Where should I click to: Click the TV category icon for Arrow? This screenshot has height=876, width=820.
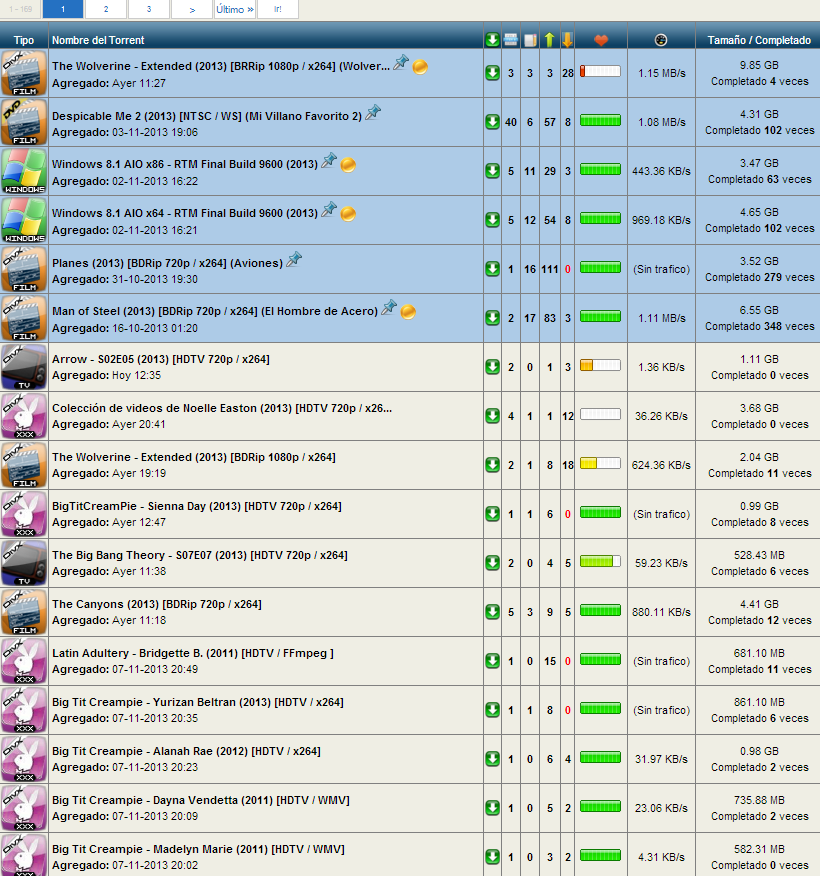pos(24,367)
